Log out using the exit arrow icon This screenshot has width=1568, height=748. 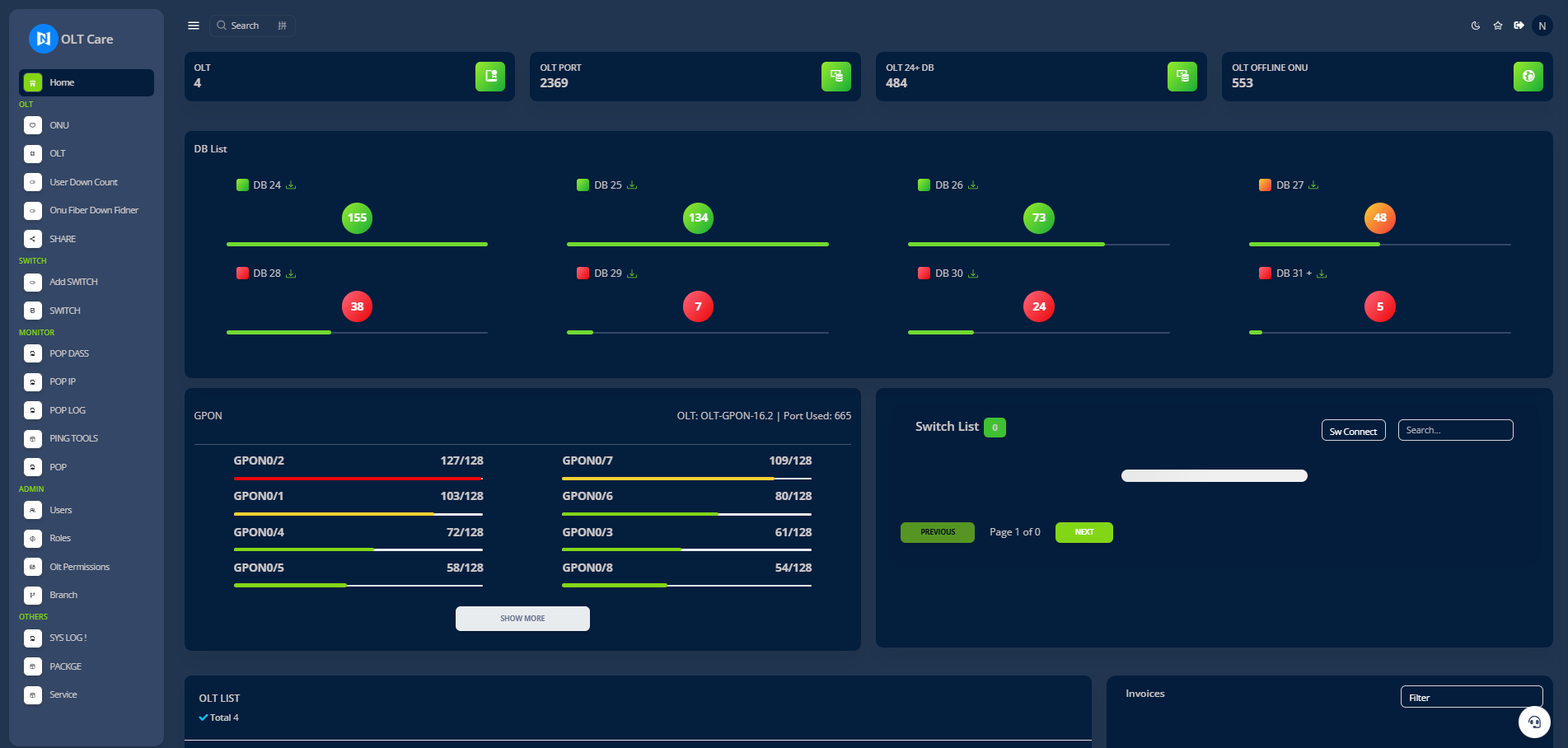1519,26
